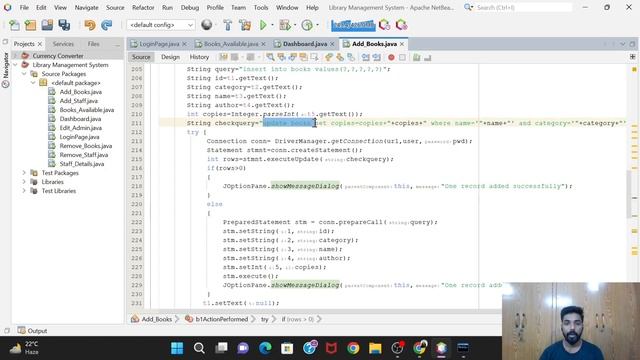Collapse the Library Management System project
Image resolution: width=640 pixels, height=360 pixels.
click(x=16, y=64)
